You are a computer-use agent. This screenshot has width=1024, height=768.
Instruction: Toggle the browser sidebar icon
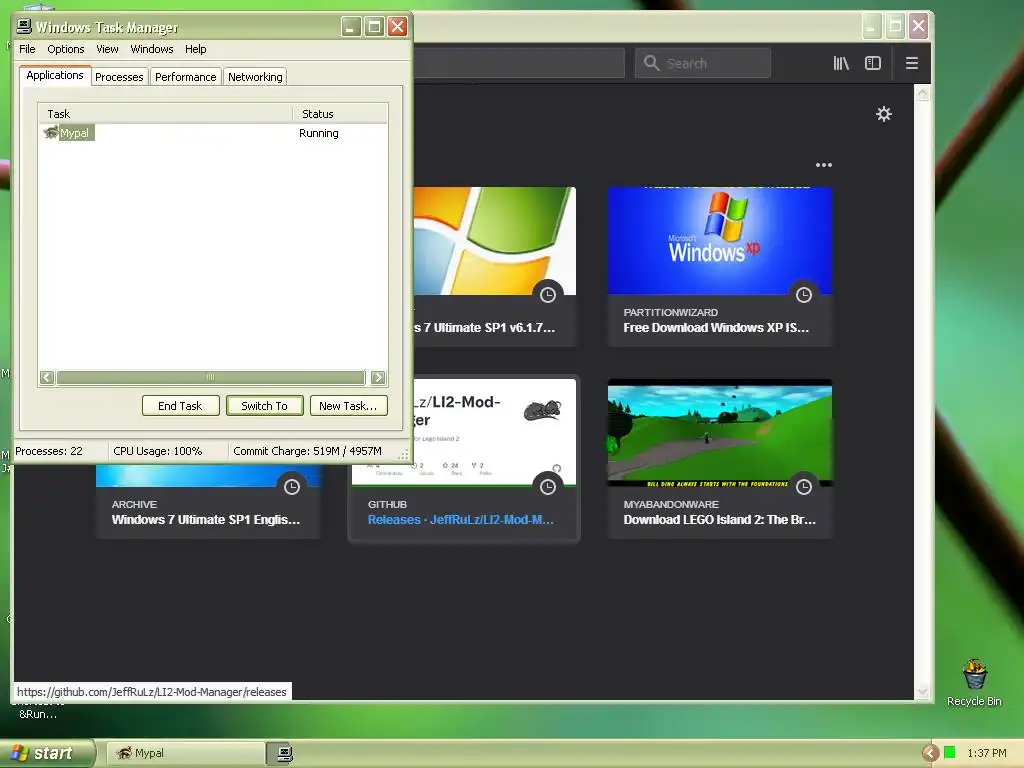pyautogui.click(x=872, y=63)
